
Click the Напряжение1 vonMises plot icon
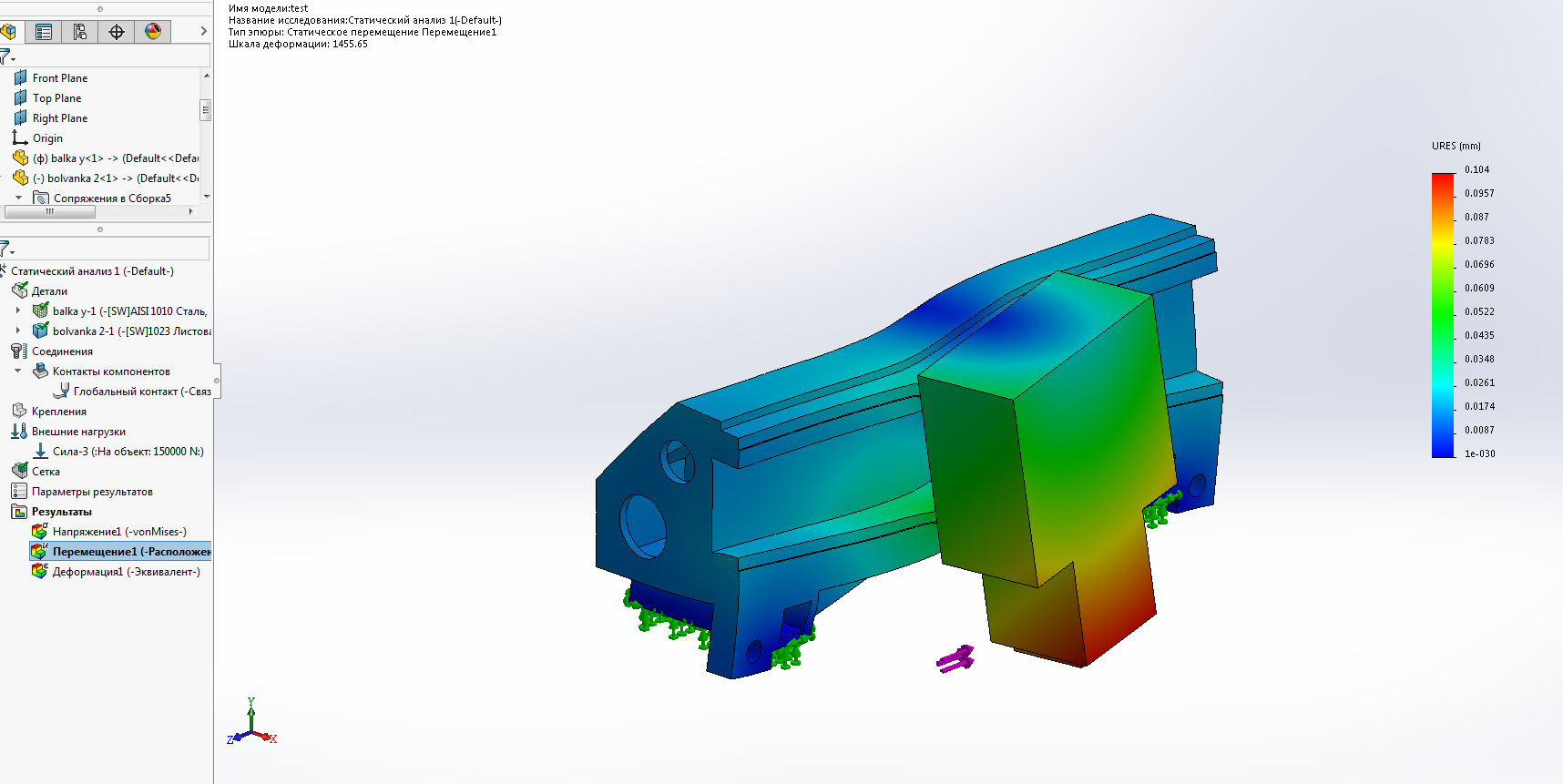[x=39, y=531]
